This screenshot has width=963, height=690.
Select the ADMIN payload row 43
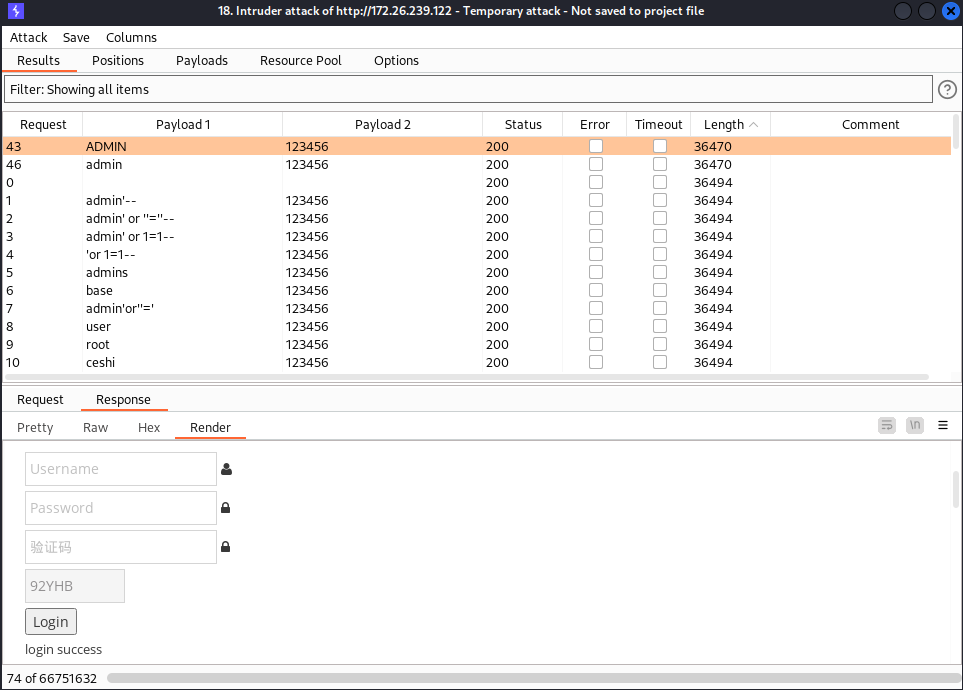tap(477, 146)
